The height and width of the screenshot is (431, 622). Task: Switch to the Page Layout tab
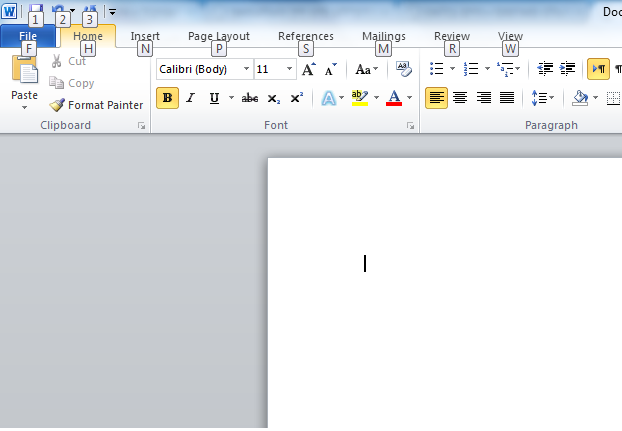[219, 36]
